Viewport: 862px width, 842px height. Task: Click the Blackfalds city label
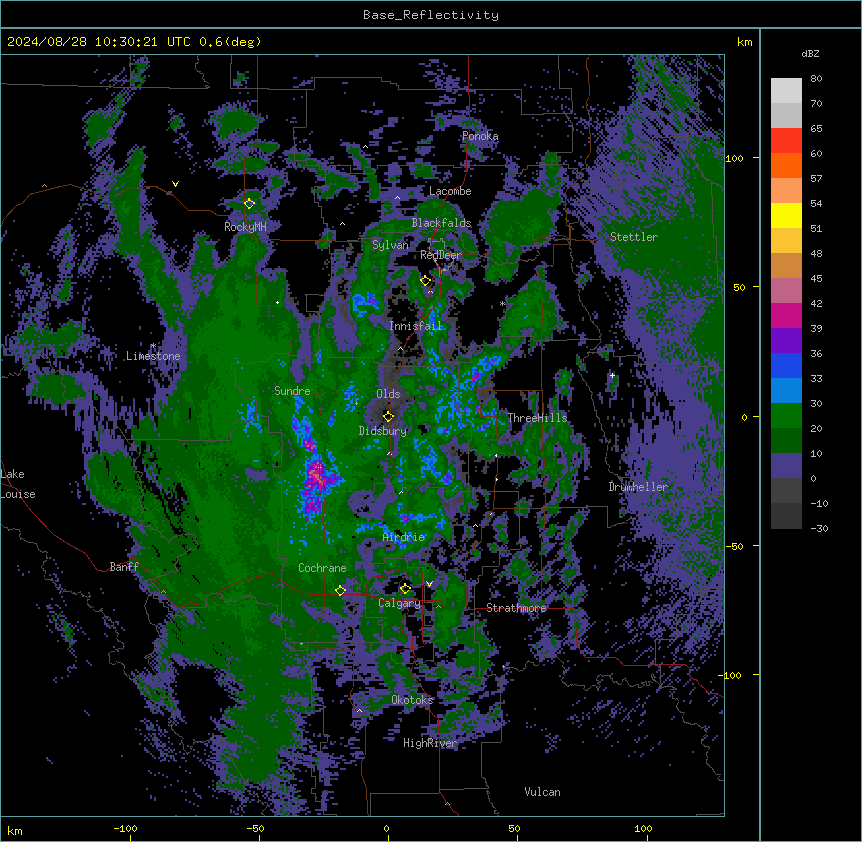click(x=441, y=223)
